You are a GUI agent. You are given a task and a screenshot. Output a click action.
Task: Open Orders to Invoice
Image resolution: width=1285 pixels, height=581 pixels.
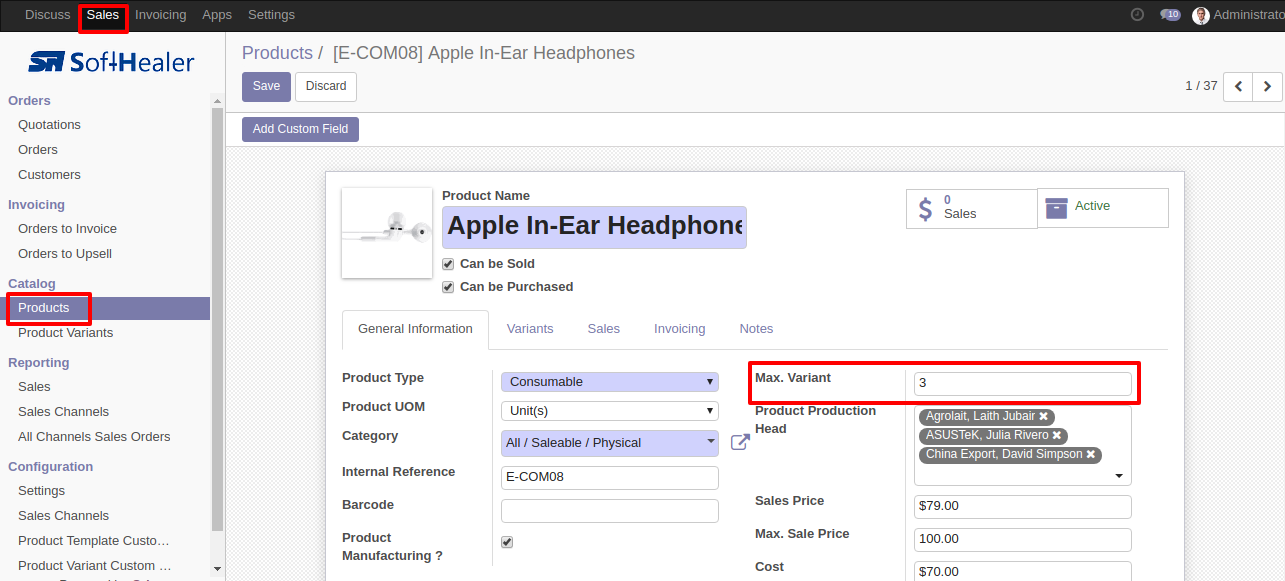click(x=67, y=229)
